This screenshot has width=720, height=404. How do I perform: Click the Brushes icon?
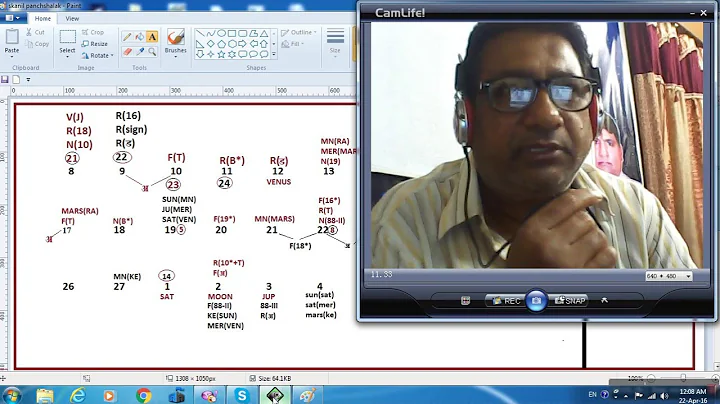[175, 37]
